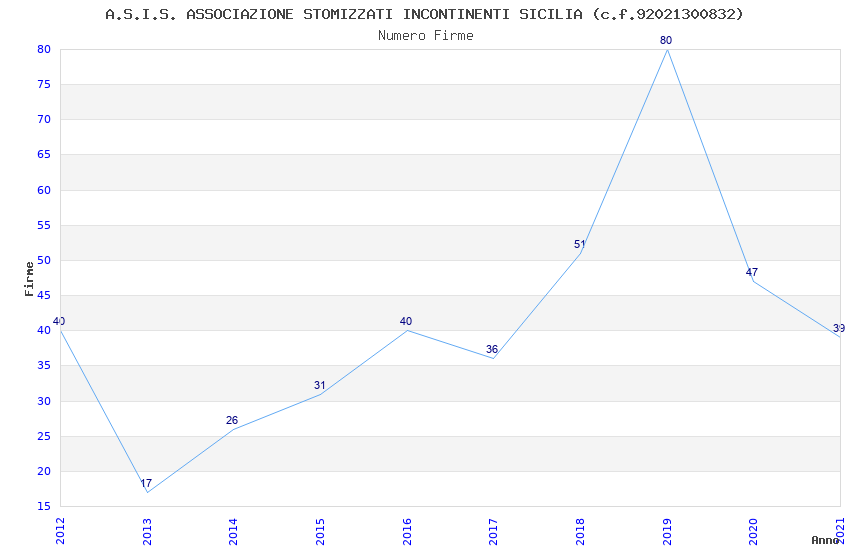This screenshot has width=850, height=550.
Task: Select the 2015 year label
Action: (320, 531)
